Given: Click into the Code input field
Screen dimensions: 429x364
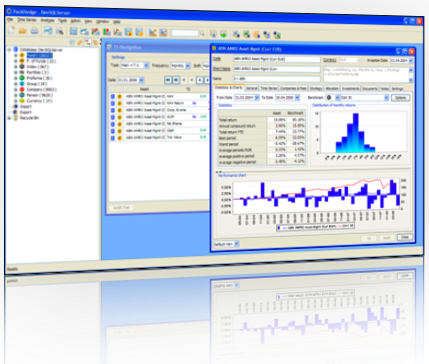Looking at the screenshot, I should [x=276, y=59].
